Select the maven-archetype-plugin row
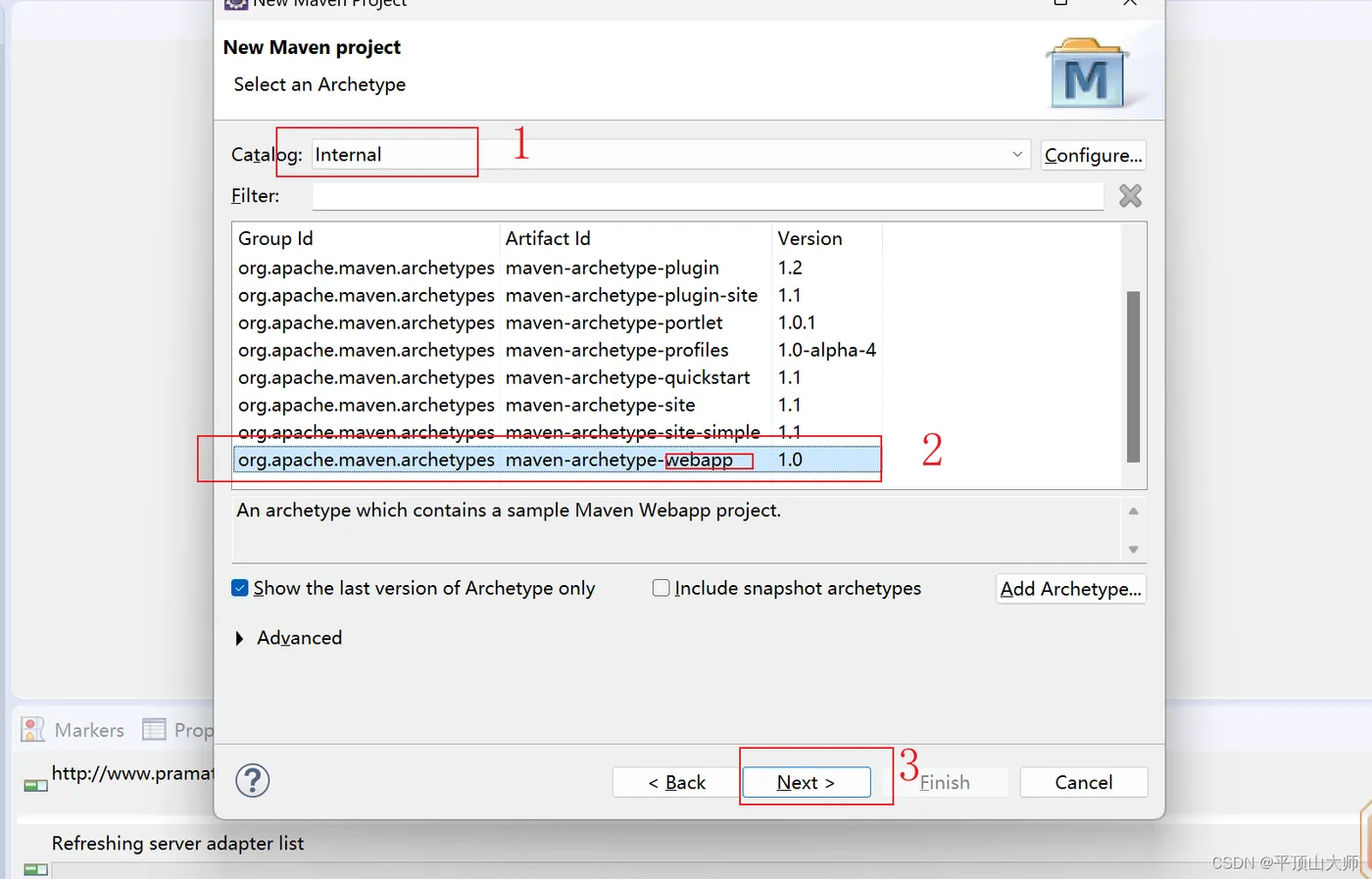1372x879 pixels. click(x=558, y=268)
